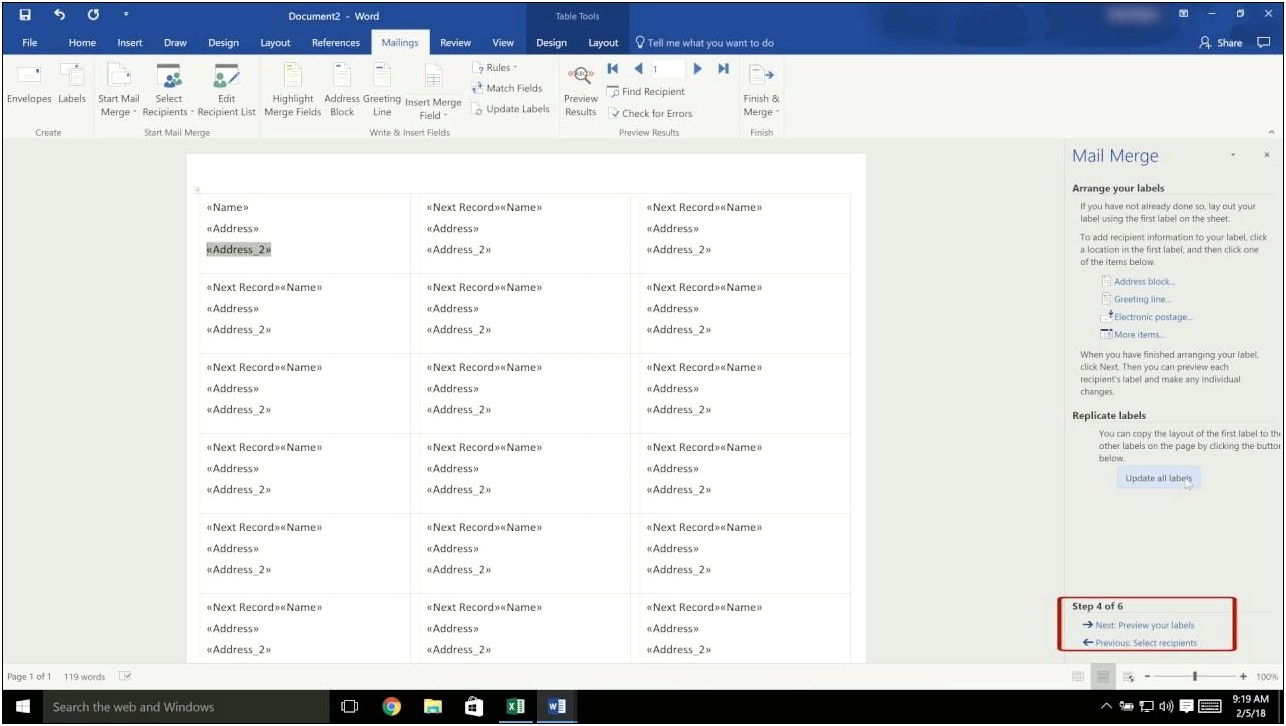Open the comments icon beside Share
This screenshot has height=726, width=1286.
(1263, 43)
